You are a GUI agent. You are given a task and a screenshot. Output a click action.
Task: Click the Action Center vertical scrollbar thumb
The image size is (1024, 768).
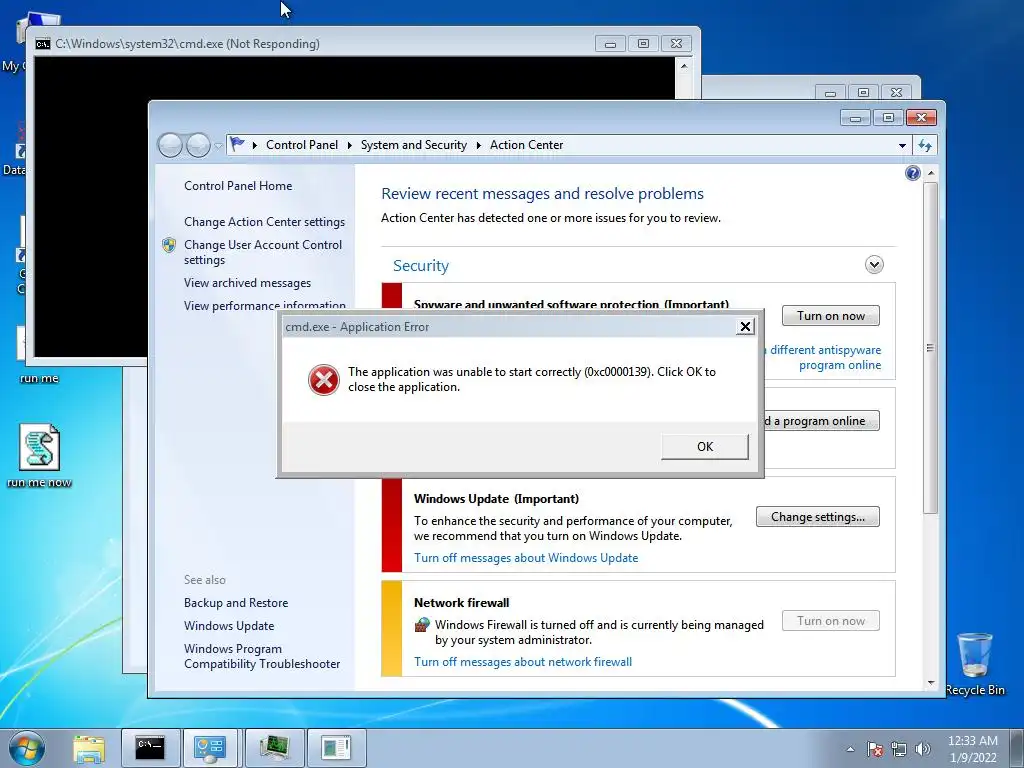[931, 347]
